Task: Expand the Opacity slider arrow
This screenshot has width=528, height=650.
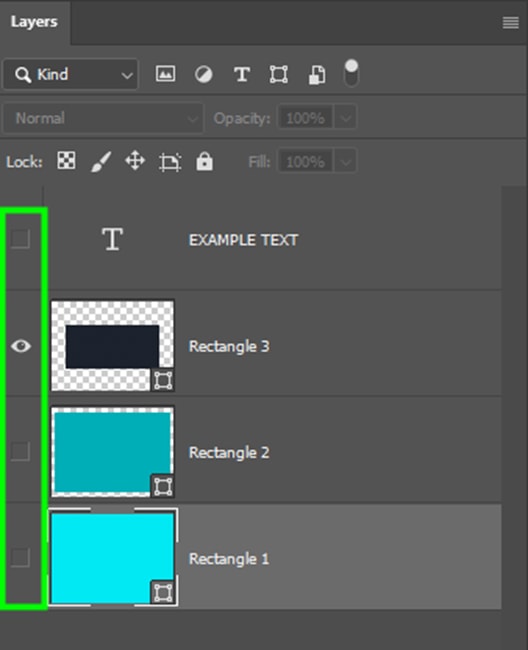Action: pyautogui.click(x=345, y=119)
